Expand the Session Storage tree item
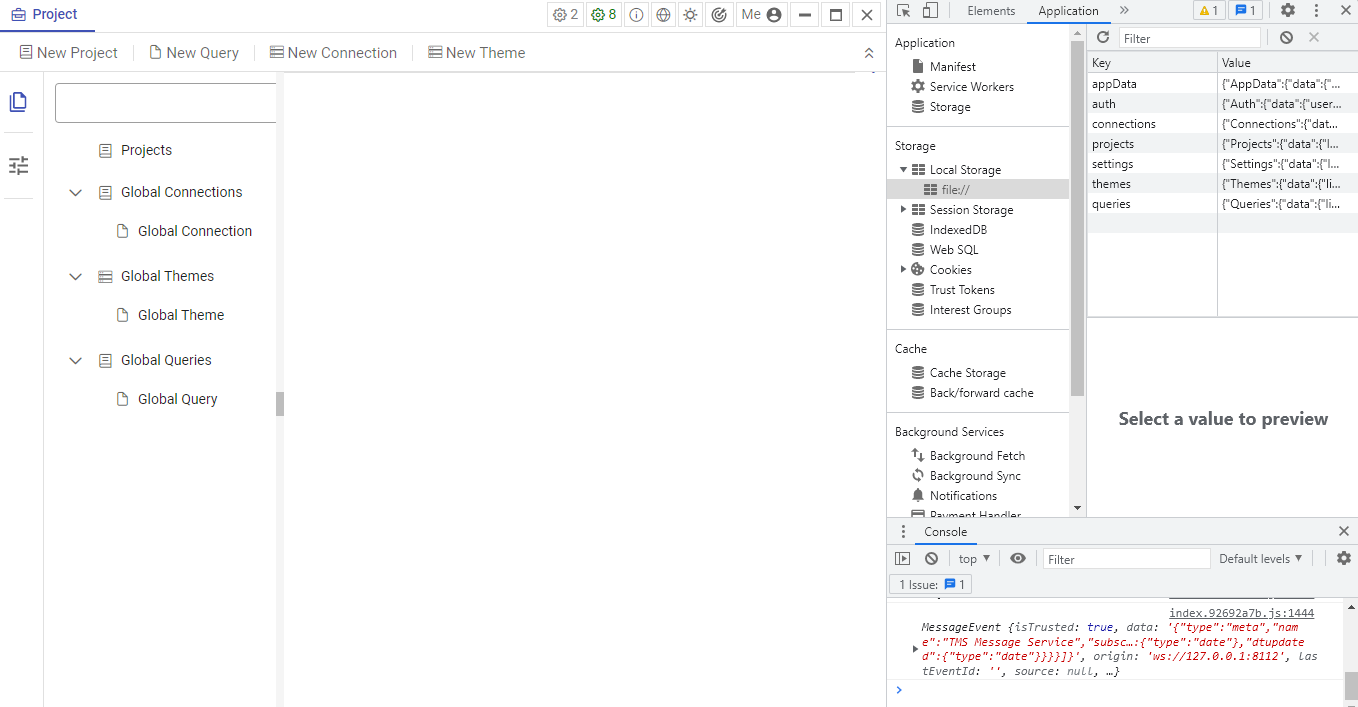The height and width of the screenshot is (707, 1358). (x=904, y=209)
